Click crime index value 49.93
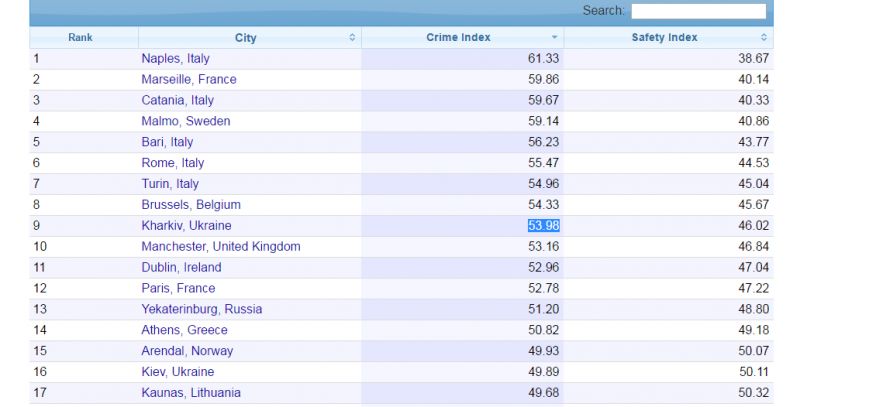The width and height of the screenshot is (869, 407). [544, 351]
